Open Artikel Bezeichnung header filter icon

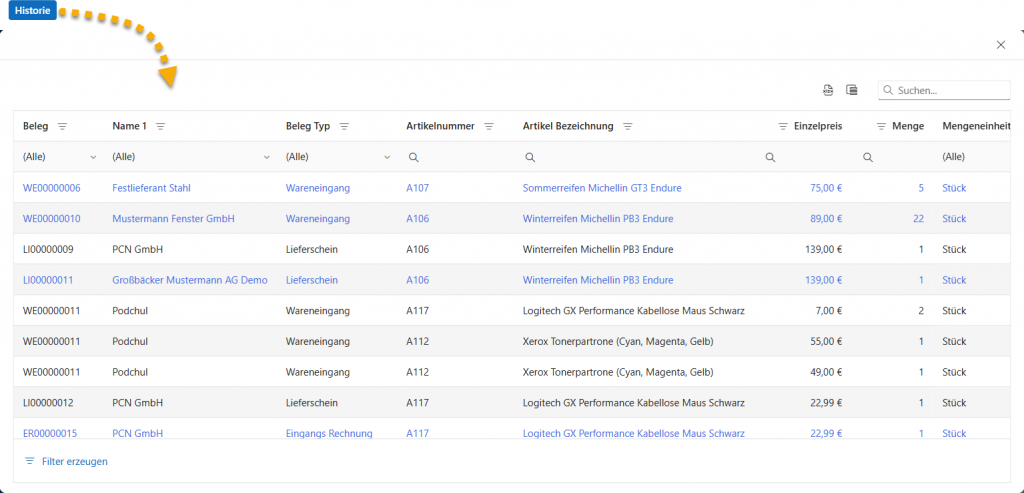[628, 126]
